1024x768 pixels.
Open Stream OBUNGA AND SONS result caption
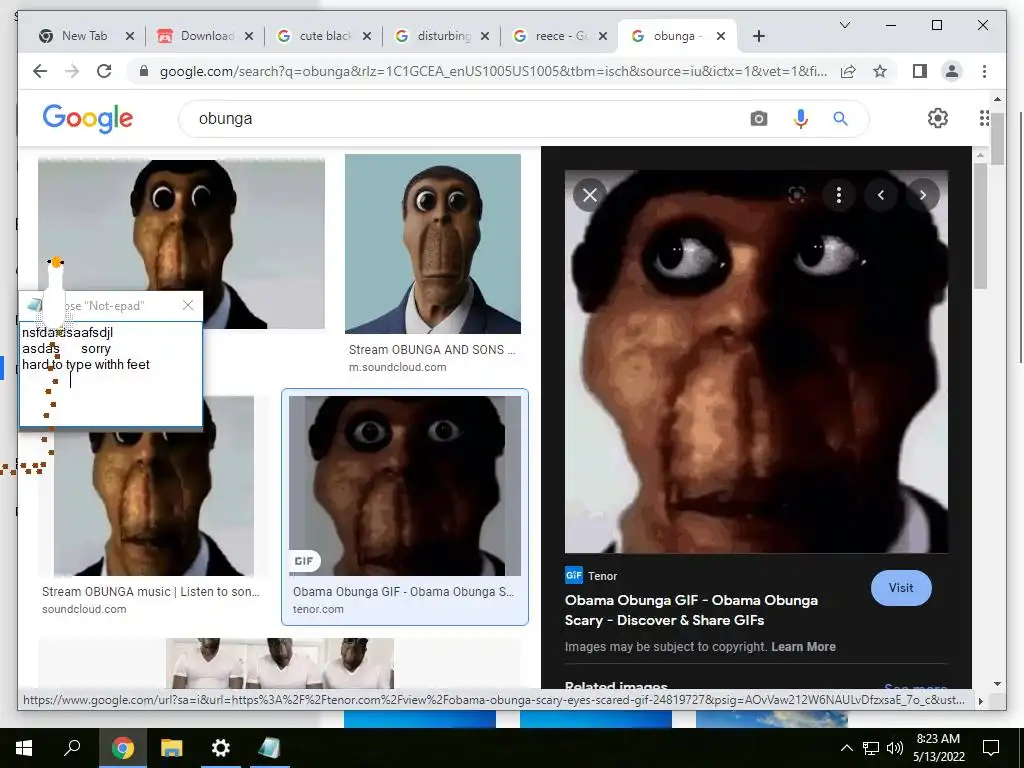(x=432, y=349)
